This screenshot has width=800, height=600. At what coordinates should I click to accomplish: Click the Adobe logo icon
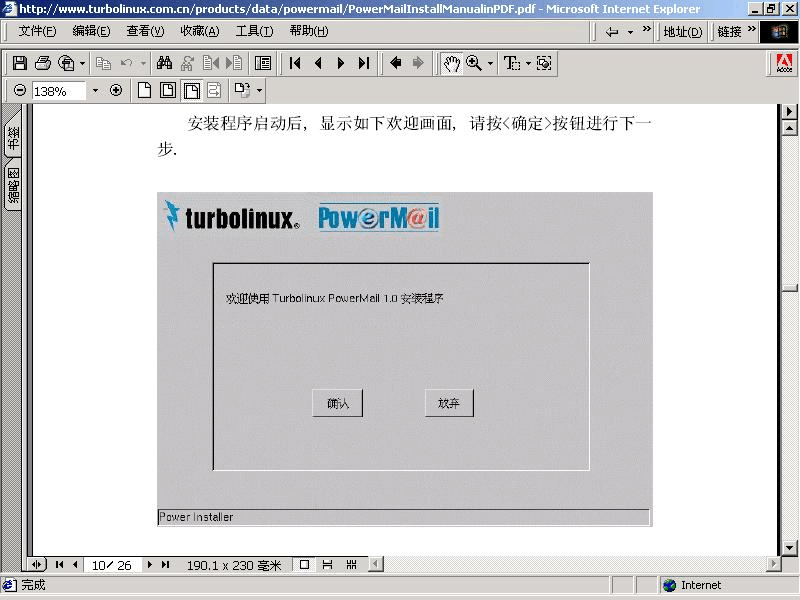(785, 64)
